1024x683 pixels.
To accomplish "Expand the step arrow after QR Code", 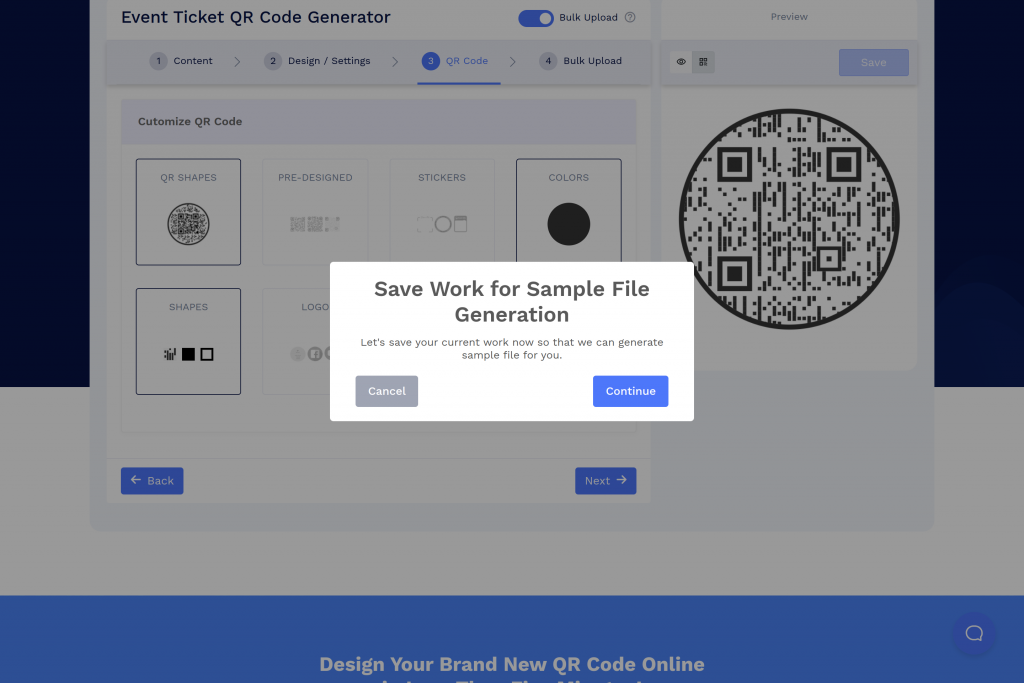I will (513, 61).
